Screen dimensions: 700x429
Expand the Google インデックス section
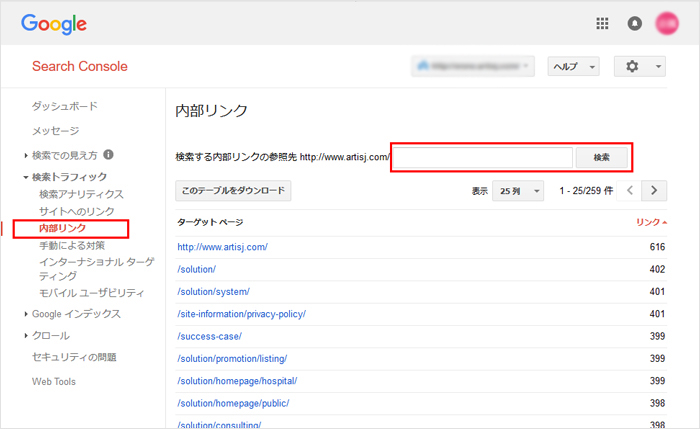pyautogui.click(x=26, y=314)
